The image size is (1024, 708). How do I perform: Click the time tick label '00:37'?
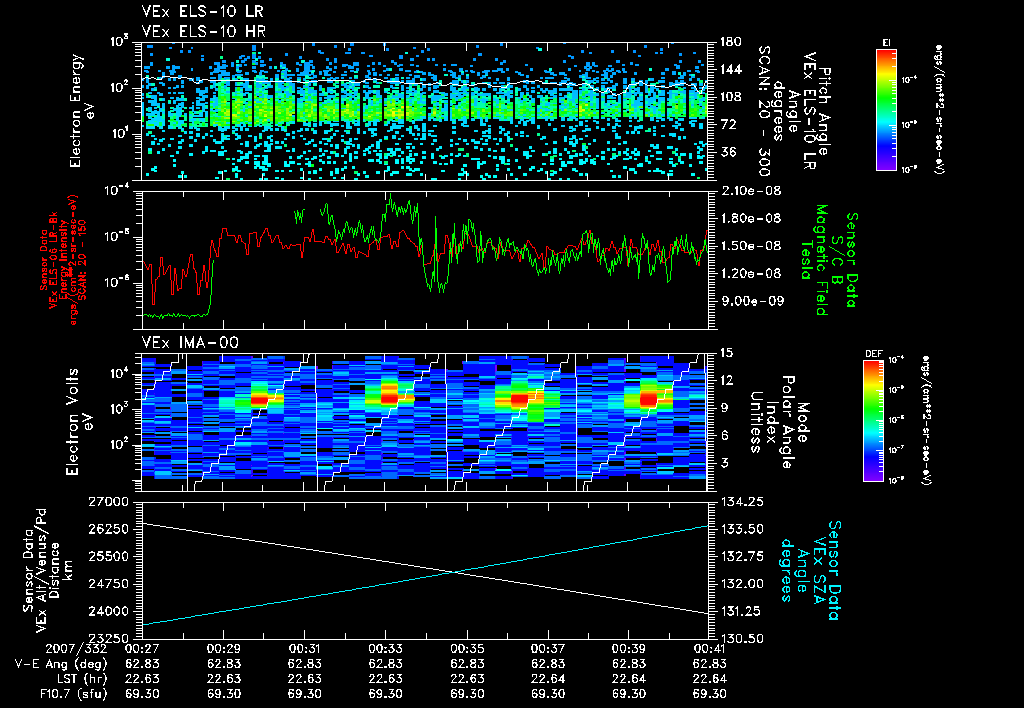click(x=547, y=649)
